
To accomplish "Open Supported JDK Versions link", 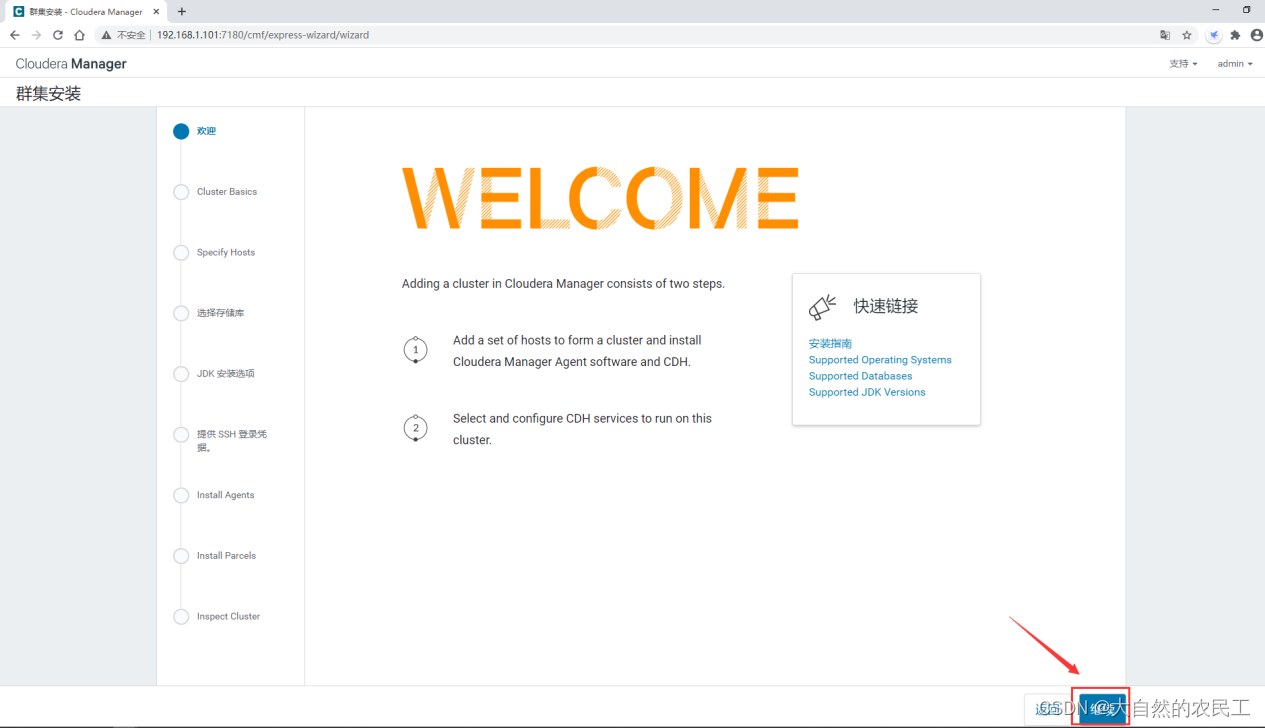I will click(x=867, y=392).
